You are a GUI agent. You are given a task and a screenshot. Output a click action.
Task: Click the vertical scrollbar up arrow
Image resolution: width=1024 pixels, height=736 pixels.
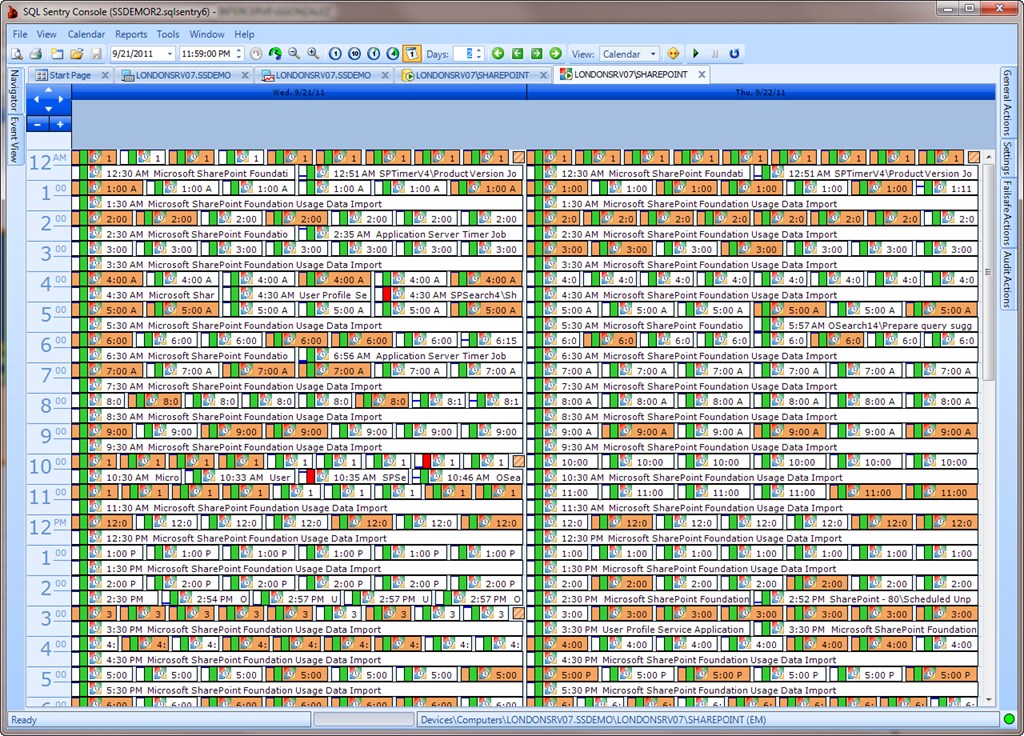(988, 157)
